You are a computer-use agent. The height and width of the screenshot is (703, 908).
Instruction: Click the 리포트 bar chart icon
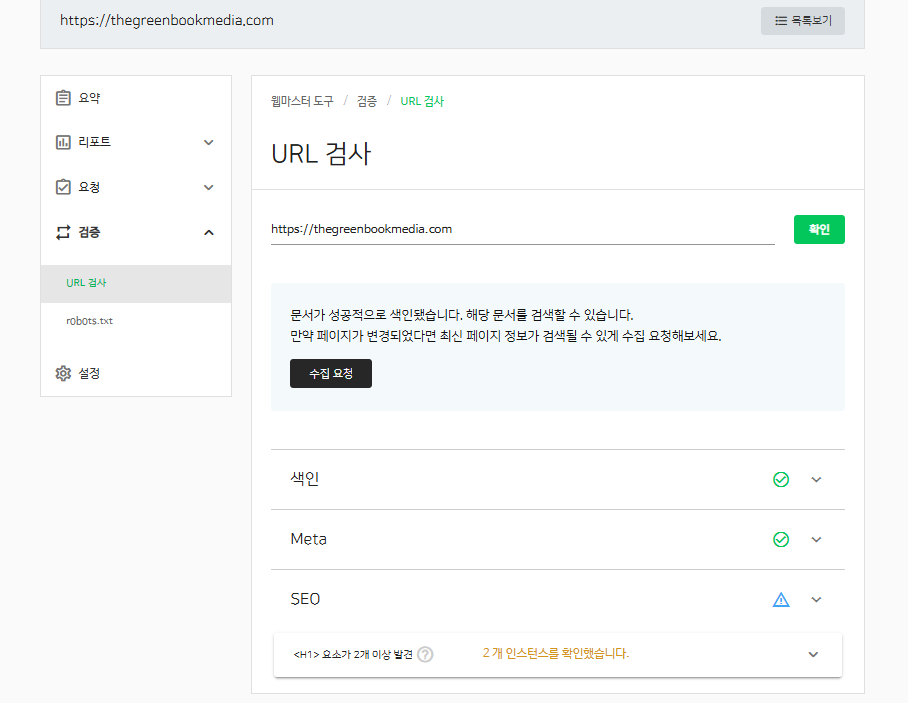pos(63,142)
